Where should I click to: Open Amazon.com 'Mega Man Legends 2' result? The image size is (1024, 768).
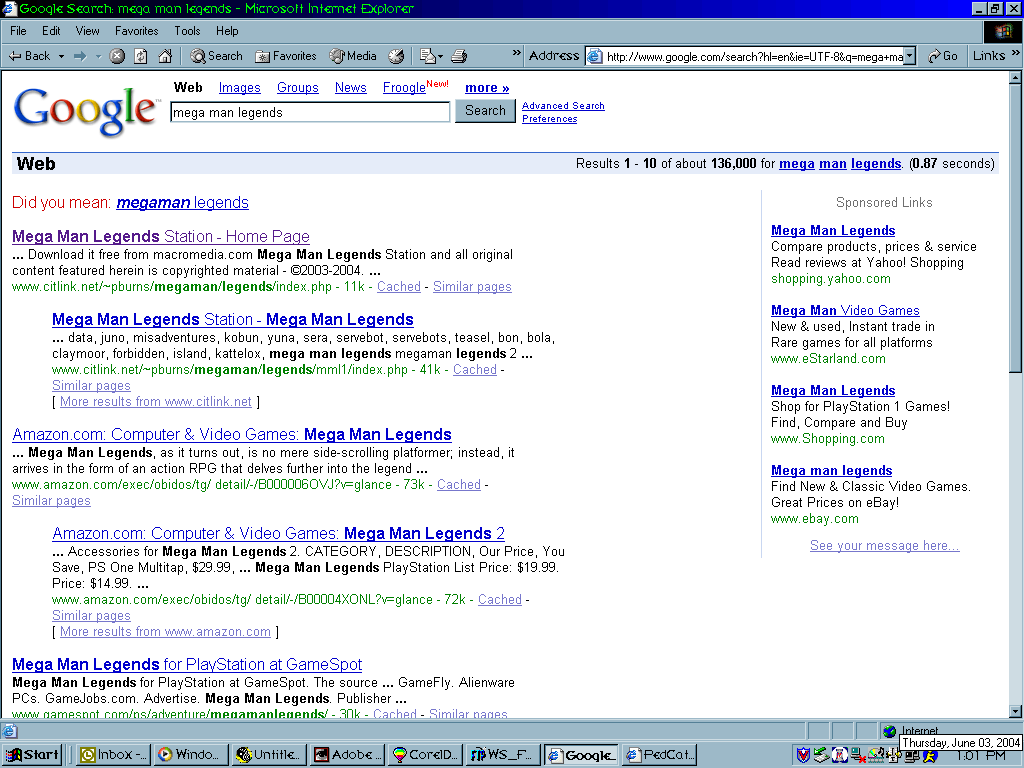pyautogui.click(x=278, y=534)
